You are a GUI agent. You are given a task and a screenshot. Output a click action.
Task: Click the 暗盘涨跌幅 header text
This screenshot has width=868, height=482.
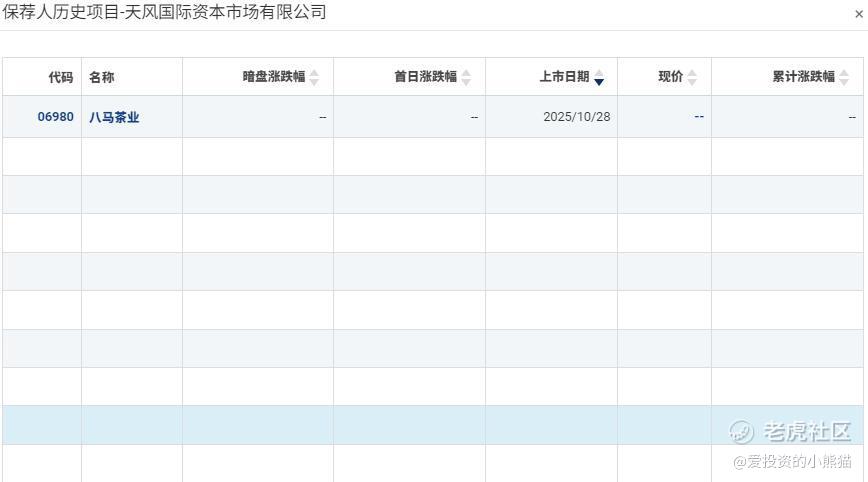point(274,77)
